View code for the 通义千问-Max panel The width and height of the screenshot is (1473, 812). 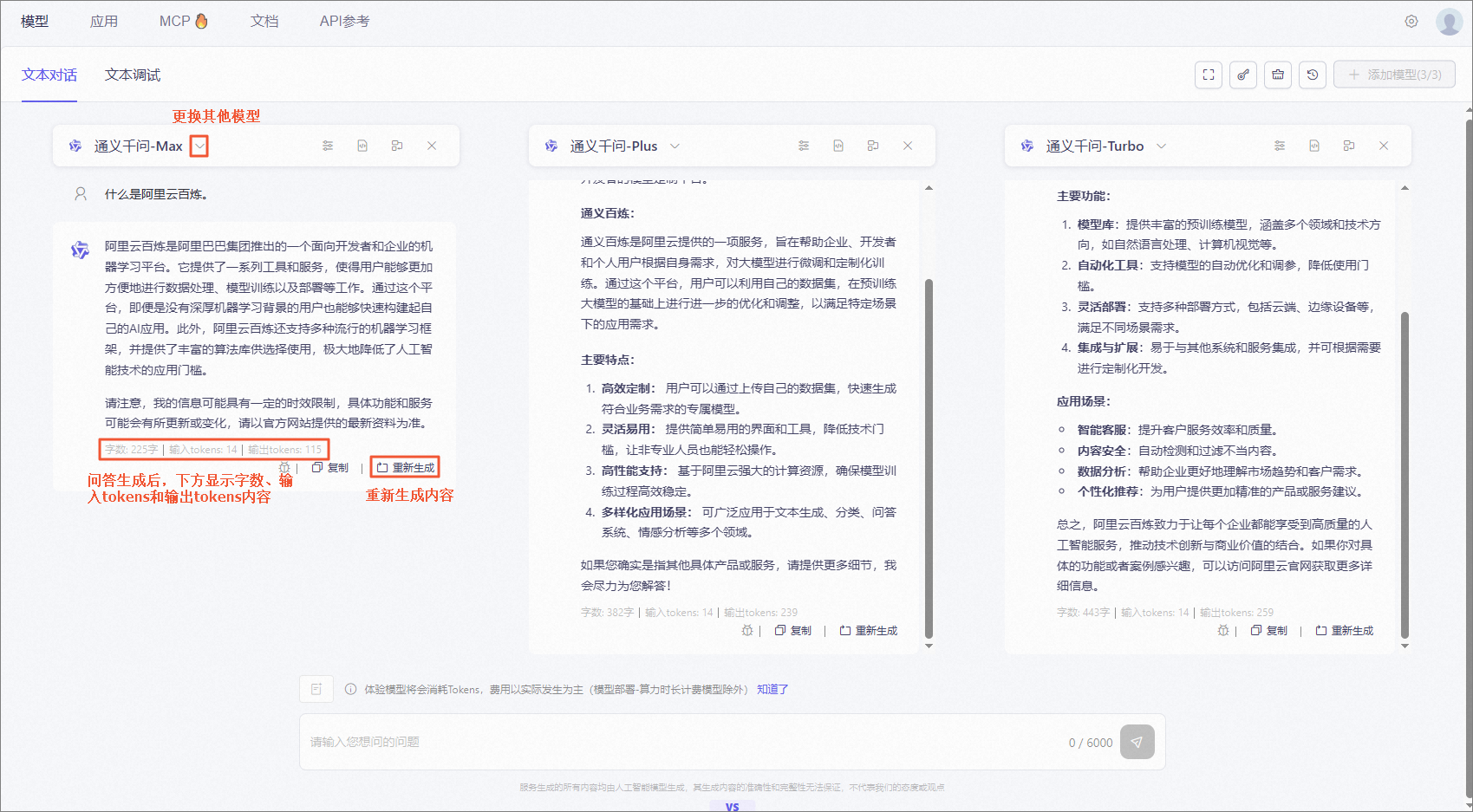362,146
